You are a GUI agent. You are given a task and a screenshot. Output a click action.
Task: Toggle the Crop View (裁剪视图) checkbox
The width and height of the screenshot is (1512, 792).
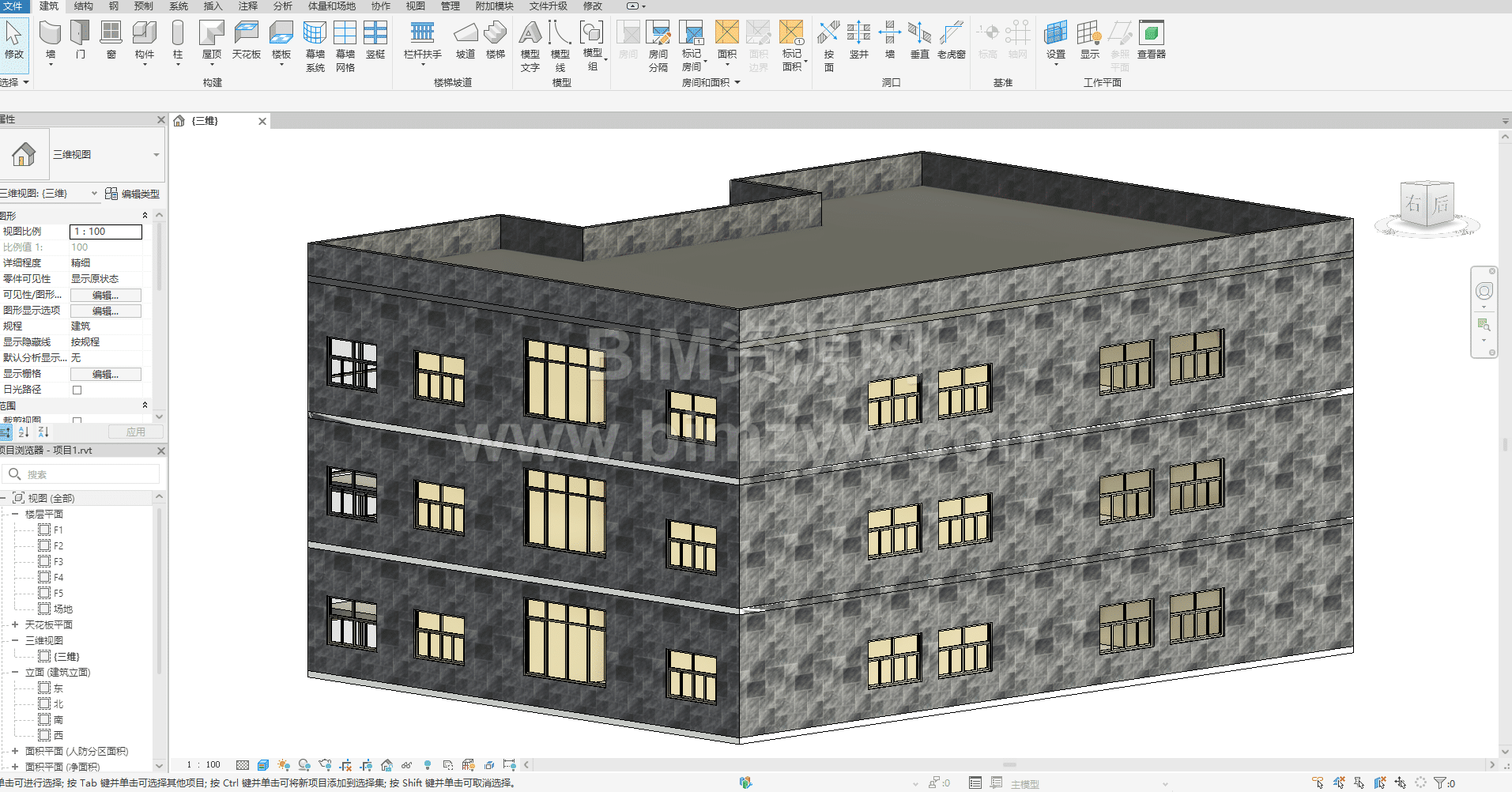[77, 421]
